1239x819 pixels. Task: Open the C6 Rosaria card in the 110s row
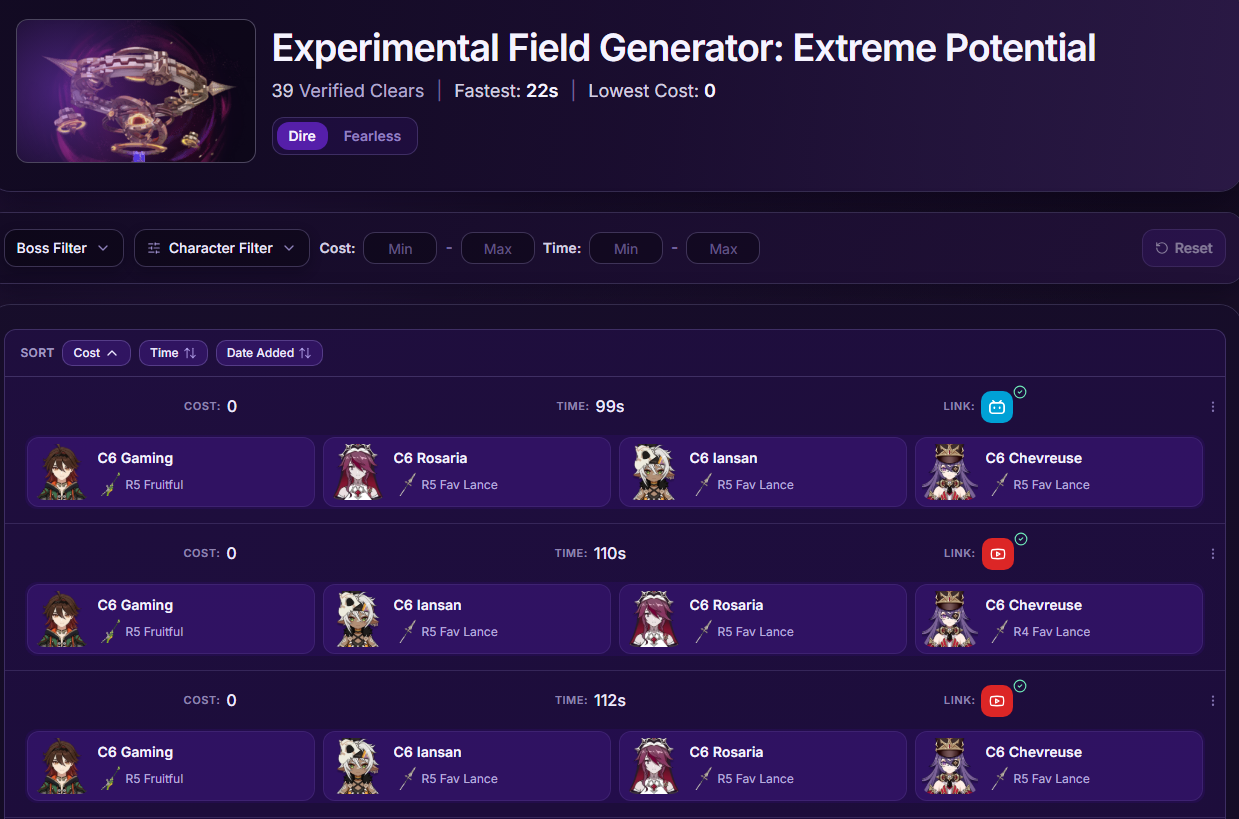coord(763,619)
